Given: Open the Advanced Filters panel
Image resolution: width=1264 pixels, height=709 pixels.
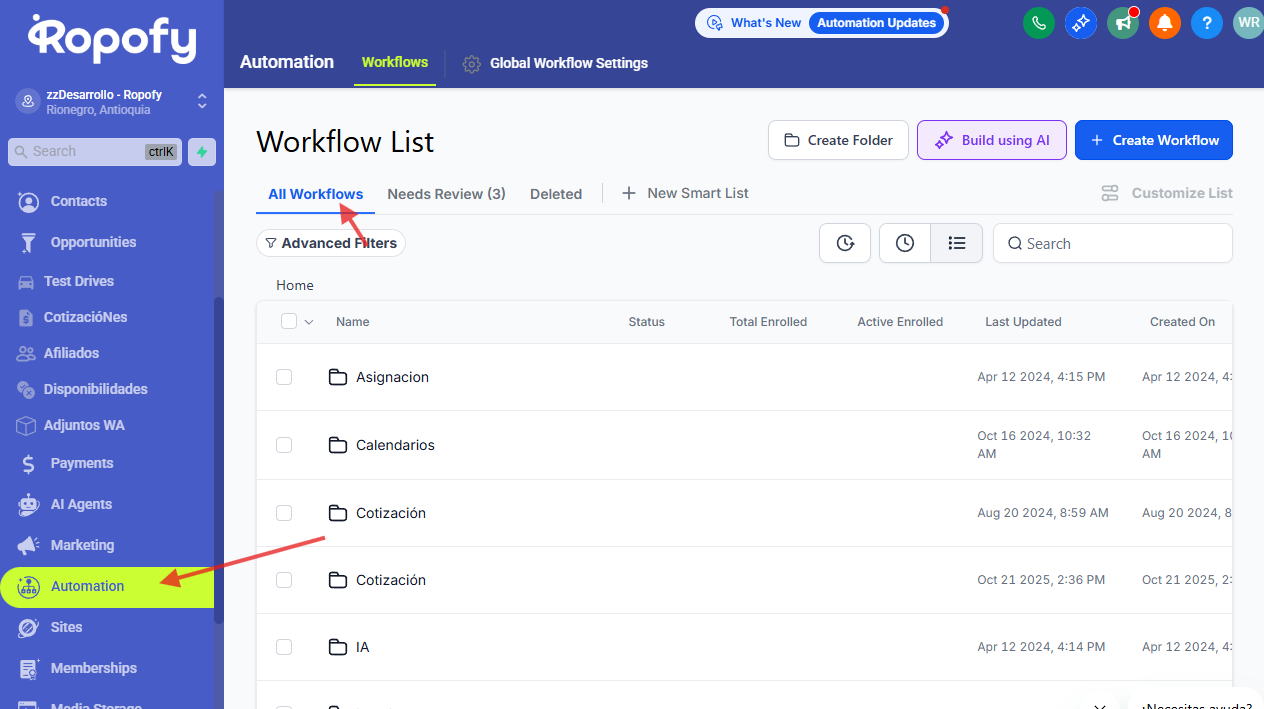Looking at the screenshot, I should 331,243.
